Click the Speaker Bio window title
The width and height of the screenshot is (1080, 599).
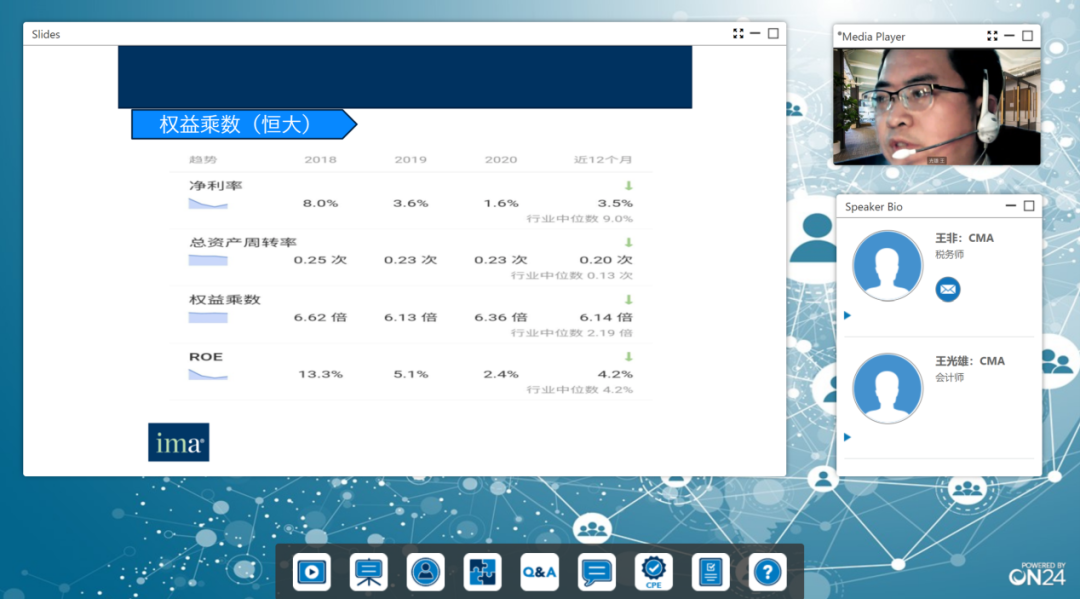click(x=873, y=207)
